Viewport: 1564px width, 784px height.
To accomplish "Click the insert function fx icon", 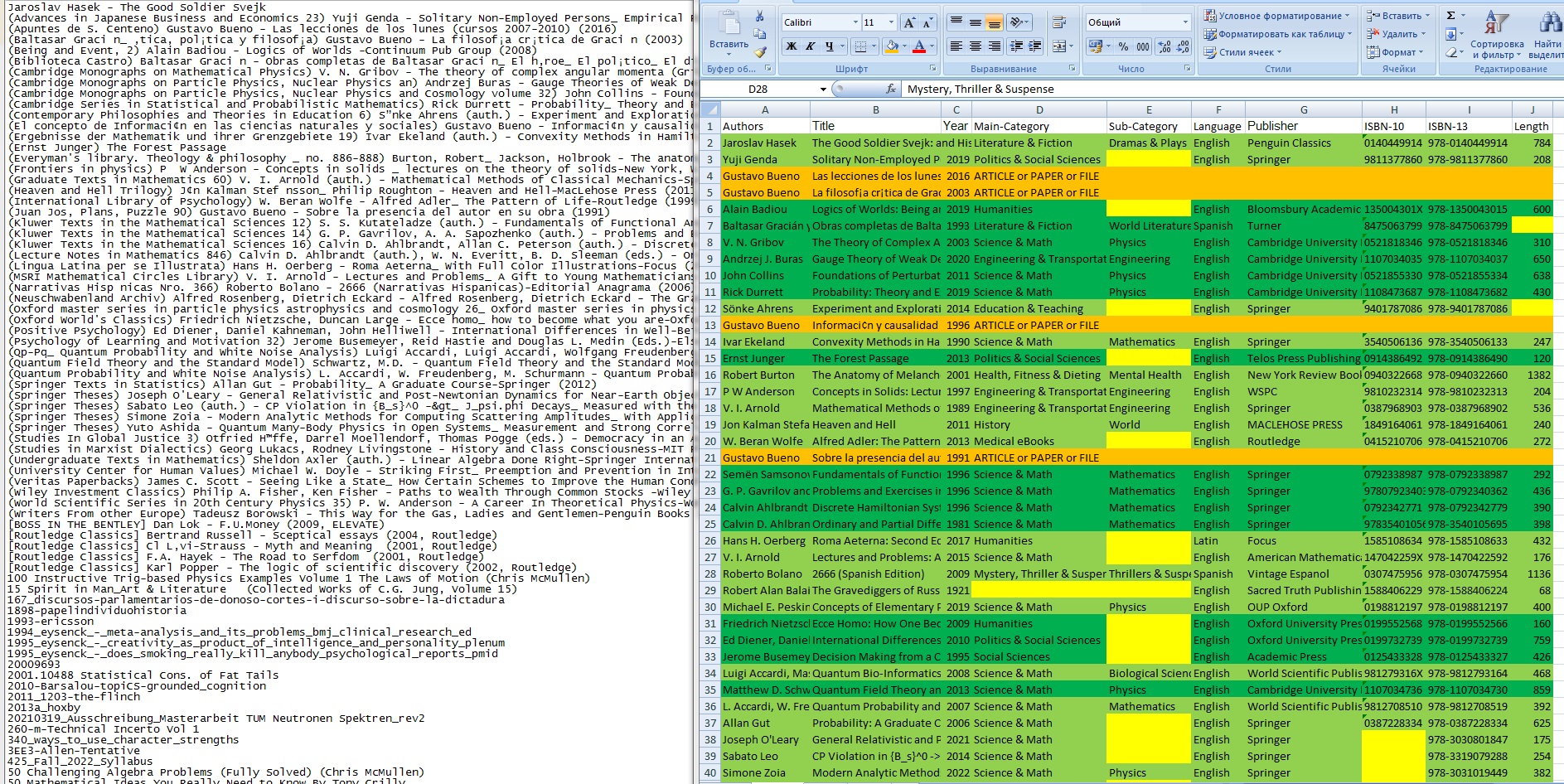I will pyautogui.click(x=891, y=89).
